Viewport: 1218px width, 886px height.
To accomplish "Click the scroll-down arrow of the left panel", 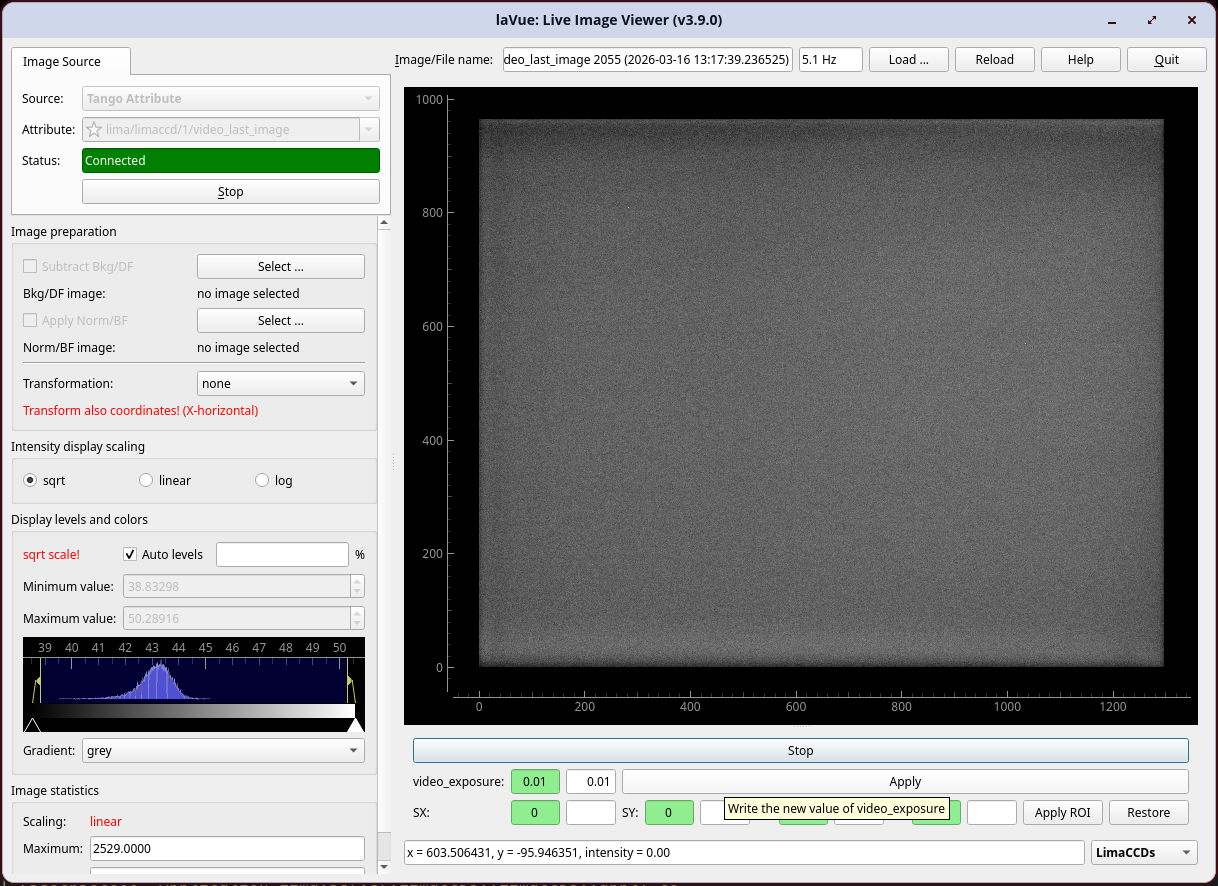I will pyautogui.click(x=383, y=866).
